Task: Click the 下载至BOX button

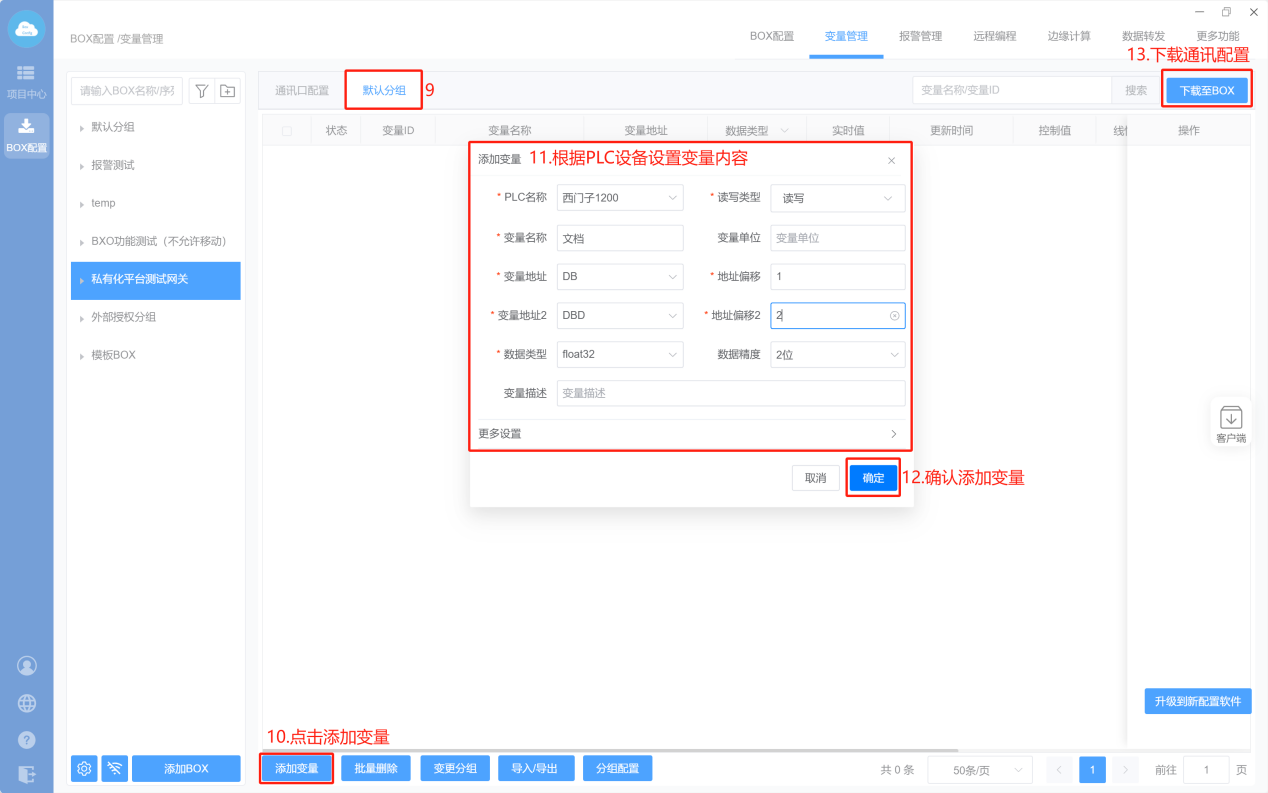Action: [1206, 91]
